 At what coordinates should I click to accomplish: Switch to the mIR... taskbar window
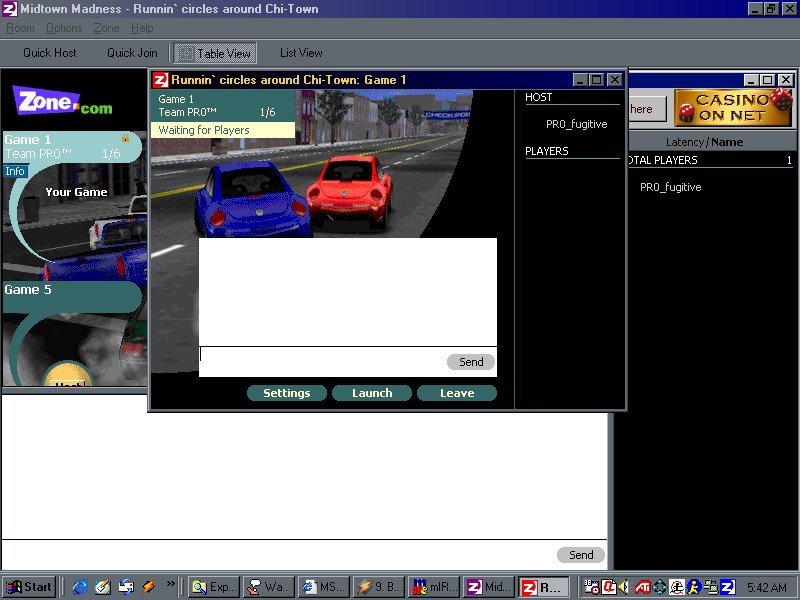435,587
